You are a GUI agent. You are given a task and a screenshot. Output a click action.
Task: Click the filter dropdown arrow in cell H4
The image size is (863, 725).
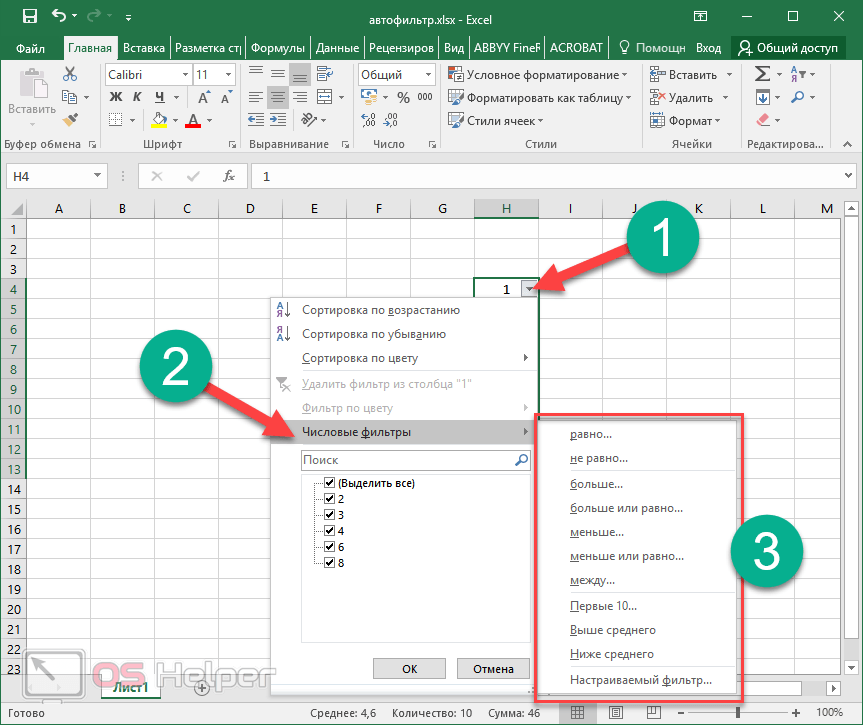[x=528, y=289]
